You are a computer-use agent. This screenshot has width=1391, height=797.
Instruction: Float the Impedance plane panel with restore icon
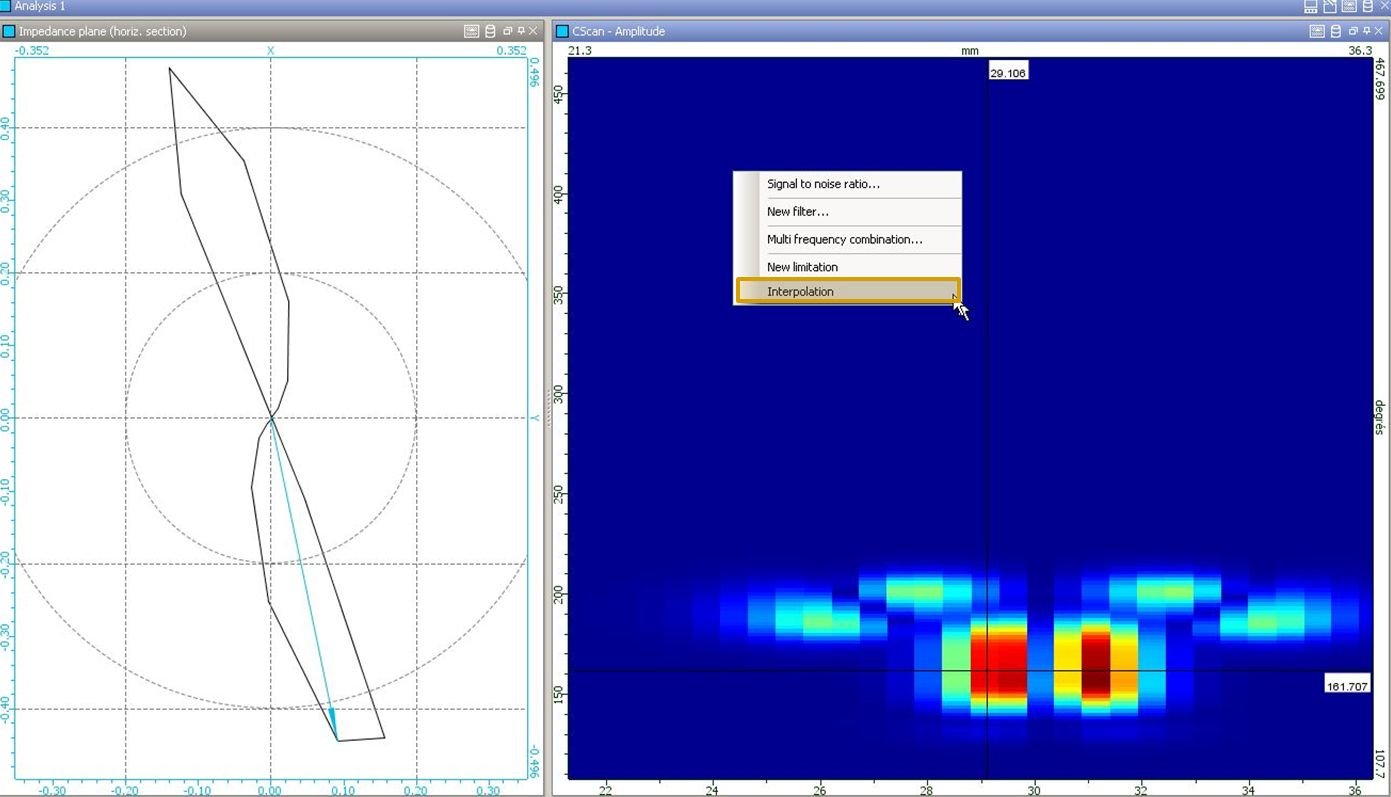pos(507,31)
